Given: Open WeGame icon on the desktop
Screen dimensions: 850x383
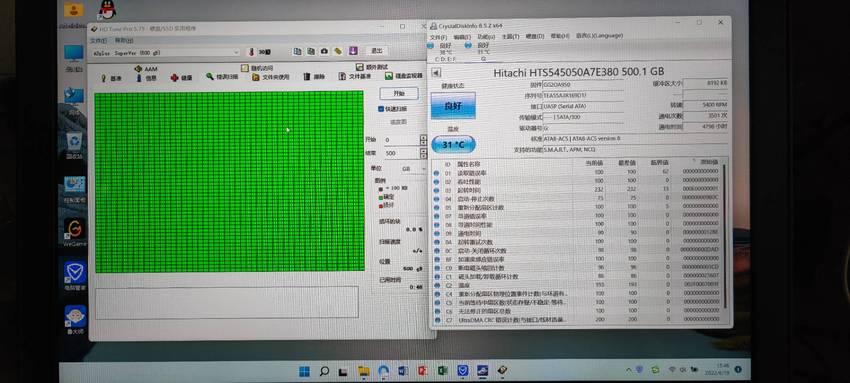Looking at the screenshot, I should coord(75,229).
